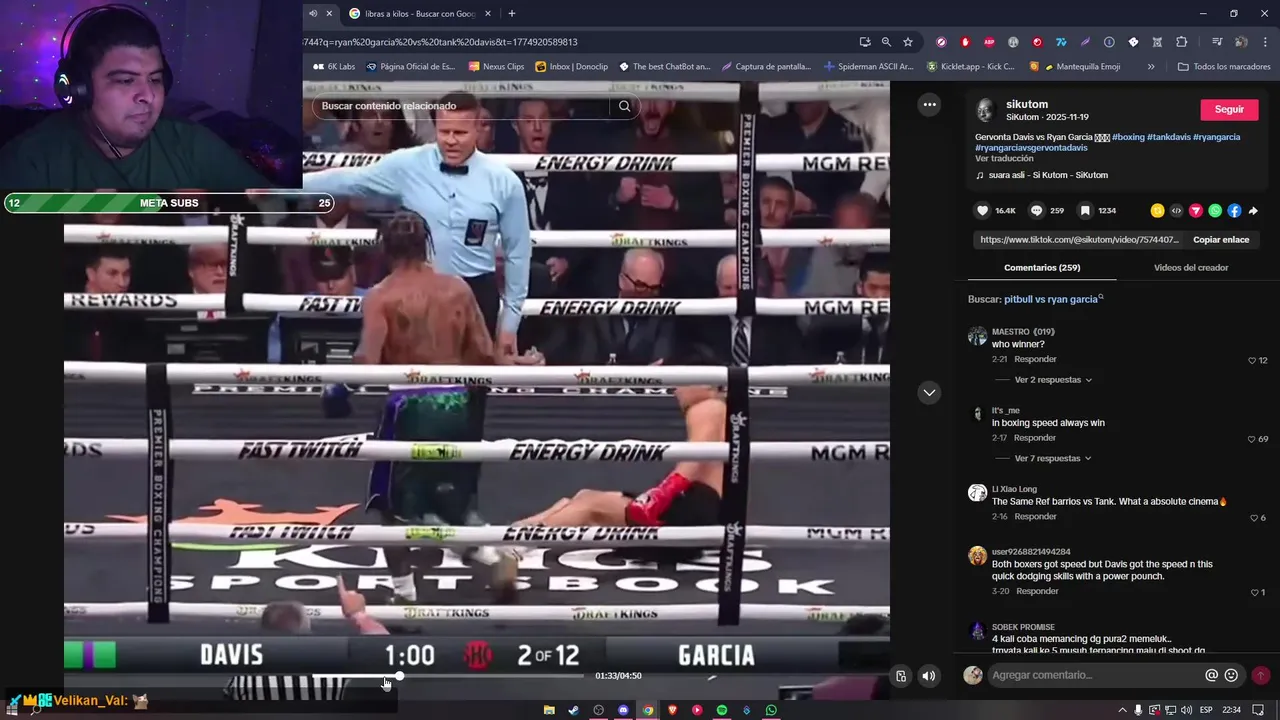Share to WhatsApp from TikTok share row
This screenshot has width=1280, height=720.
point(1215,210)
